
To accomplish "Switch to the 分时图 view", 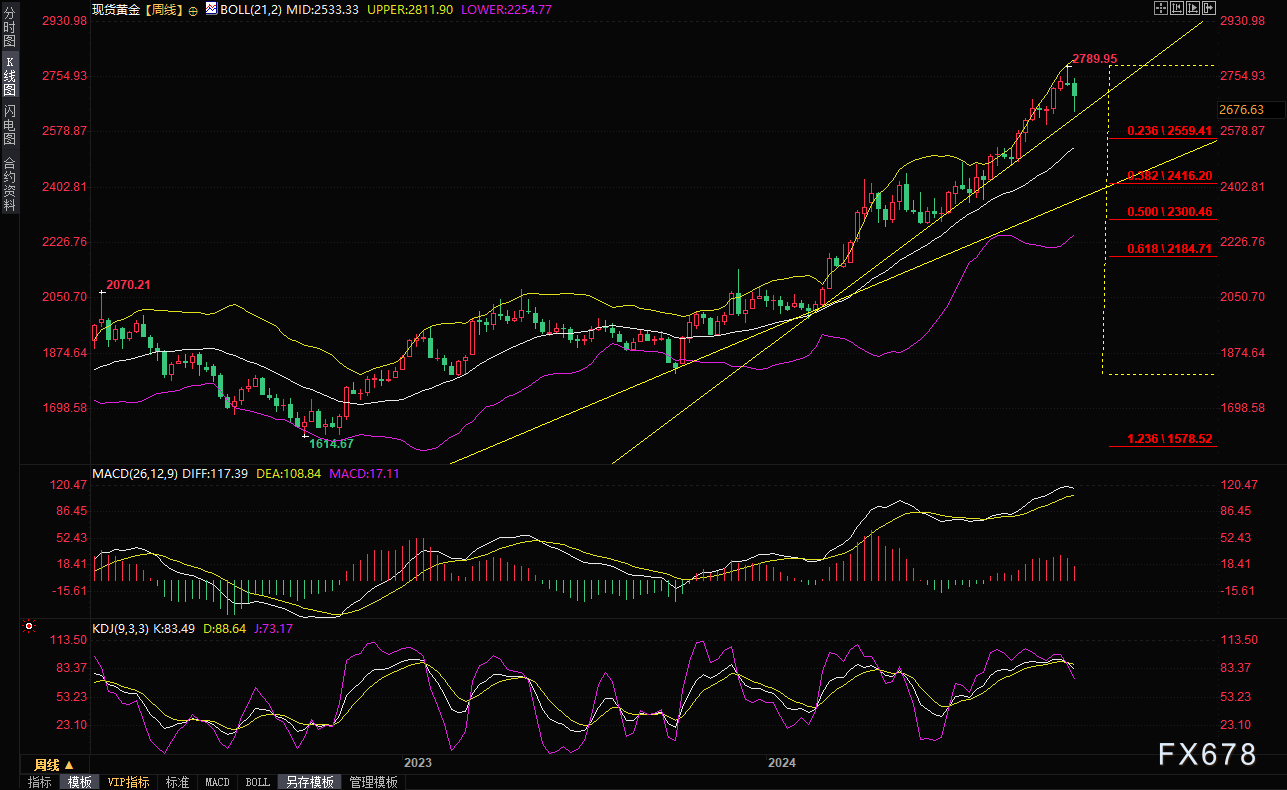I will point(9,28).
